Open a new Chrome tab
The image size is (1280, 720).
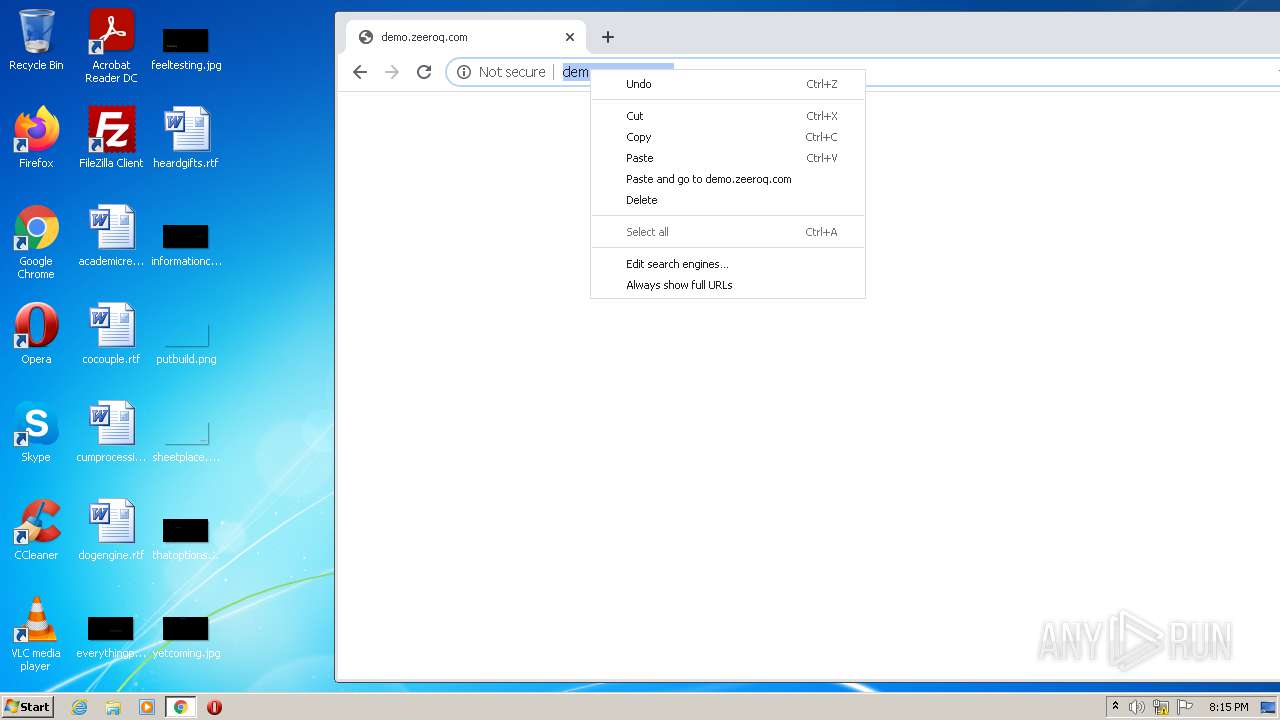607,37
